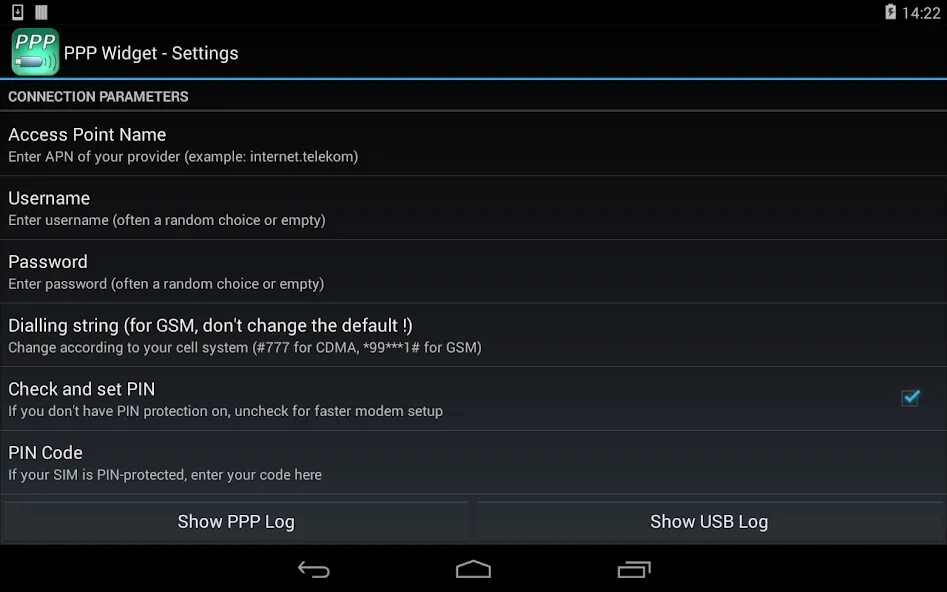This screenshot has height=592, width=947.
Task: Open the Dialling string setting
Action: 474,335
